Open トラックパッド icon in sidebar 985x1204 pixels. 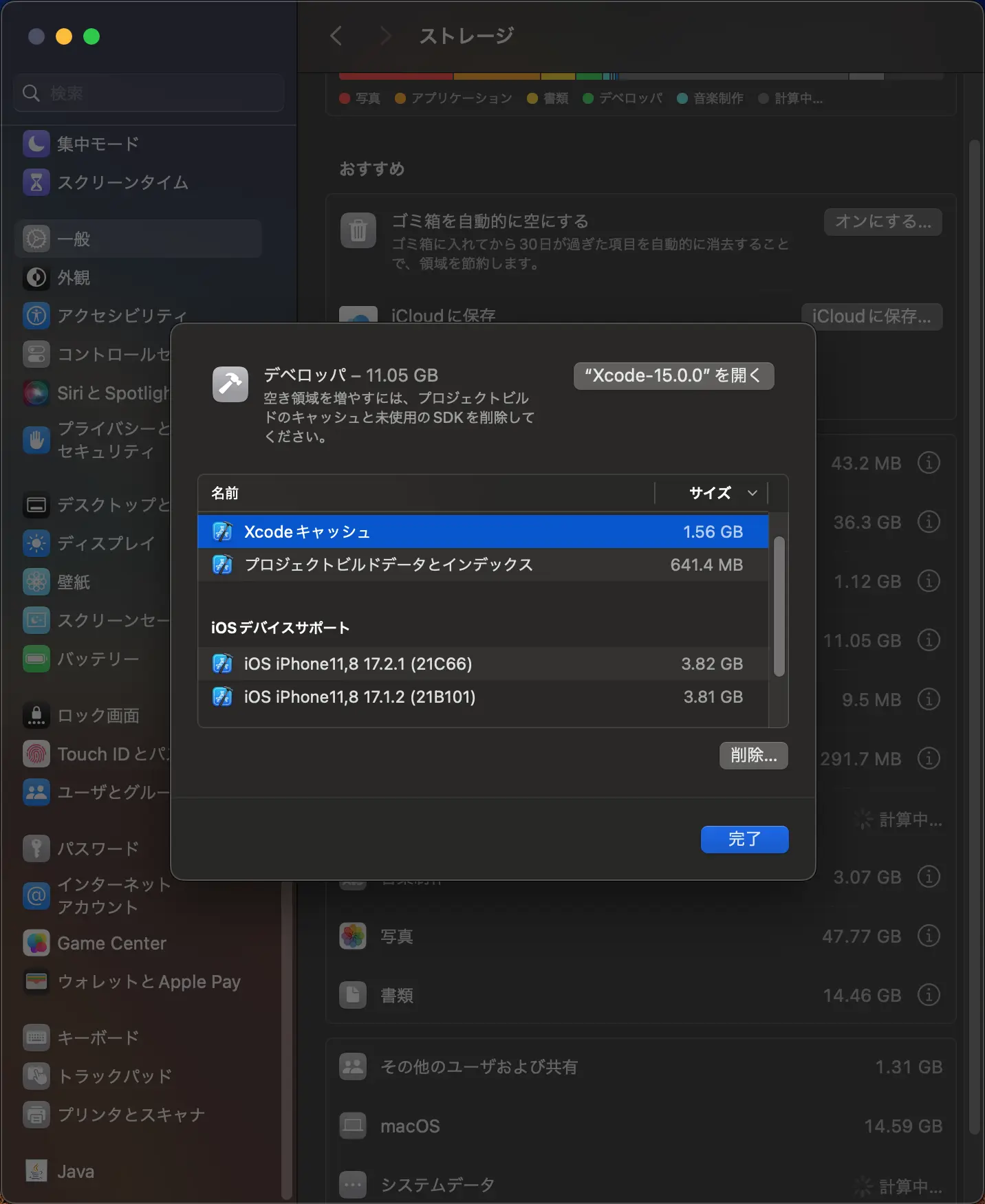(36, 1076)
